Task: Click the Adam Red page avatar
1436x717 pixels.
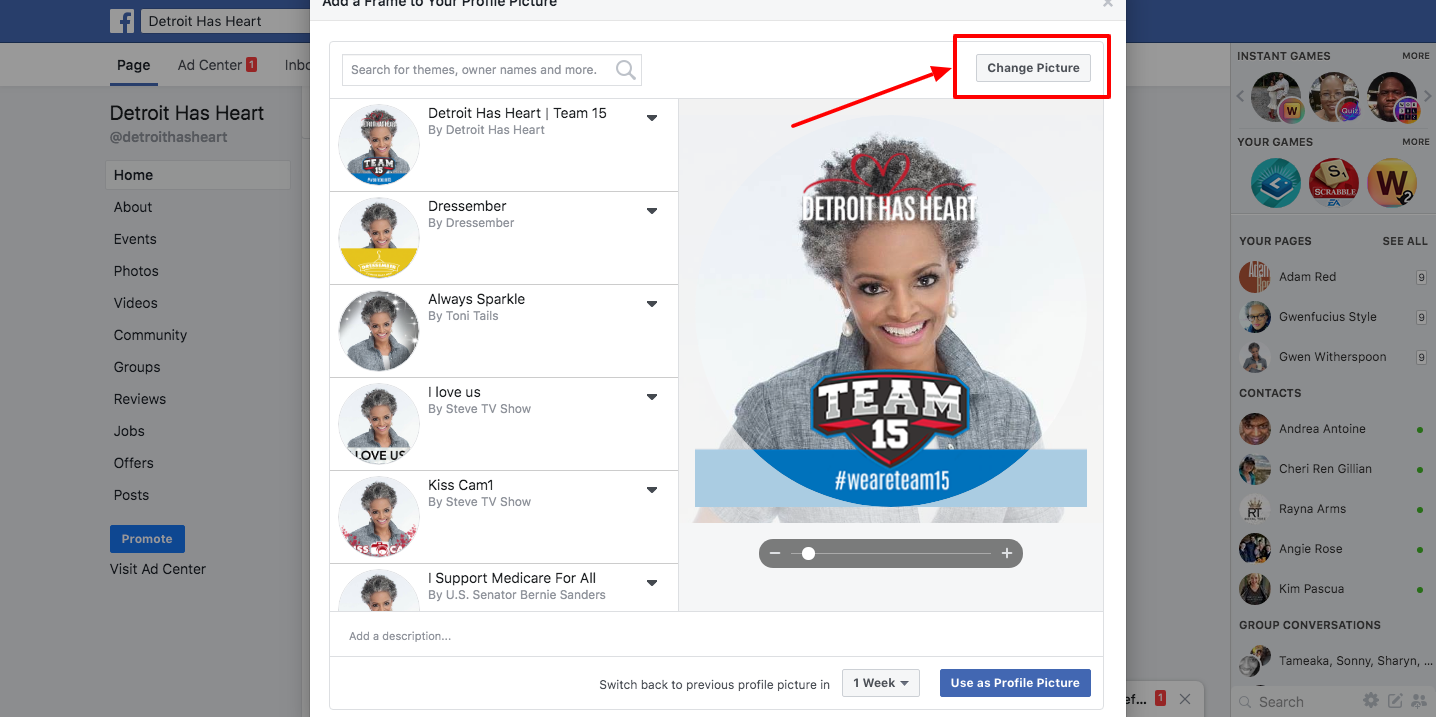Action: click(1255, 277)
